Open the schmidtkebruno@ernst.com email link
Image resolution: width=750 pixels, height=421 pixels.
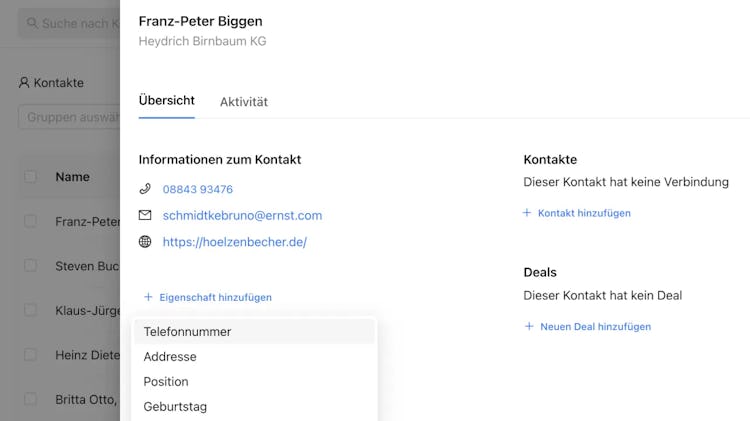coord(242,215)
